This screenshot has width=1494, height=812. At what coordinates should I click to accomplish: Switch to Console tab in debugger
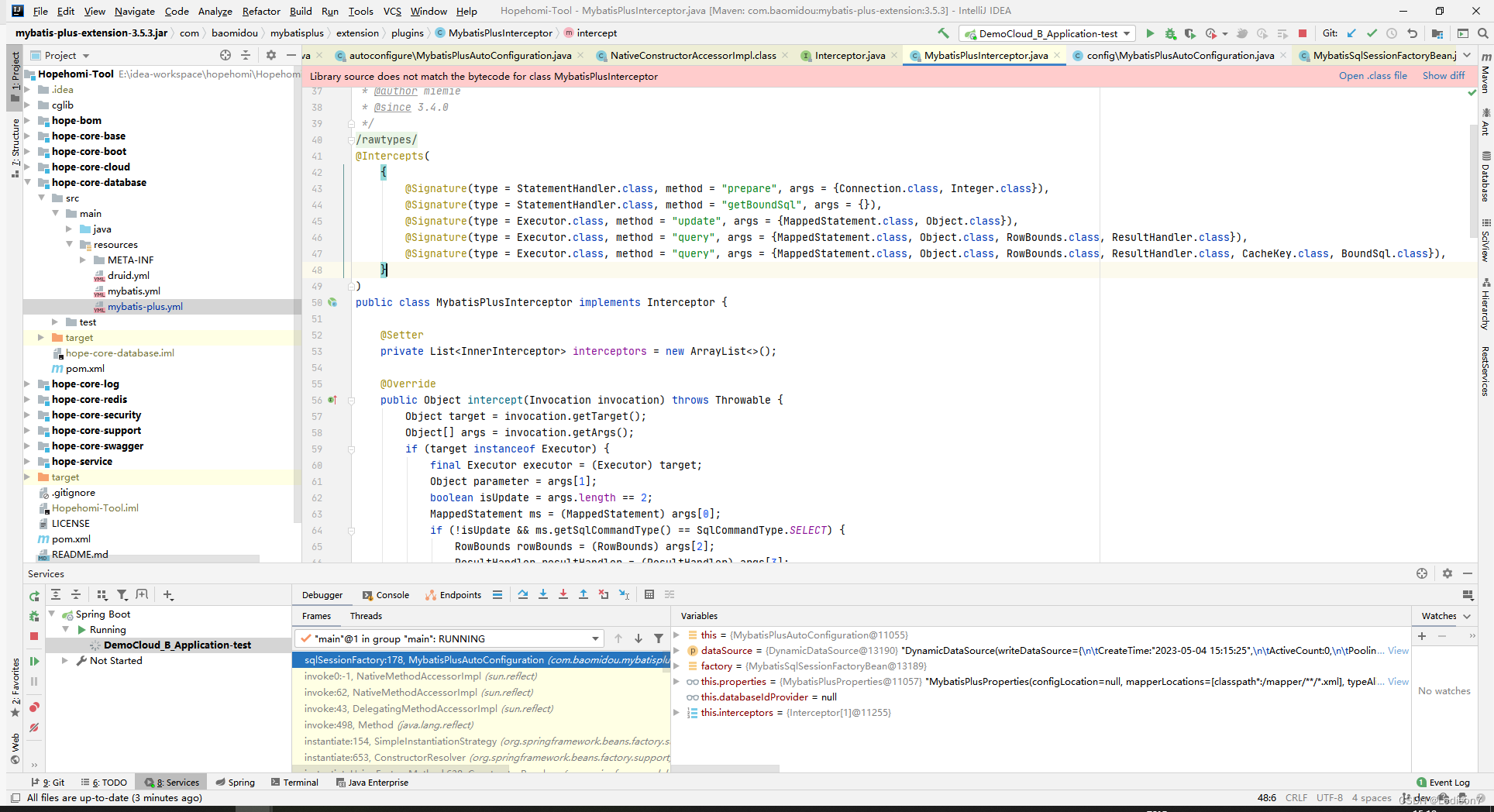point(386,595)
